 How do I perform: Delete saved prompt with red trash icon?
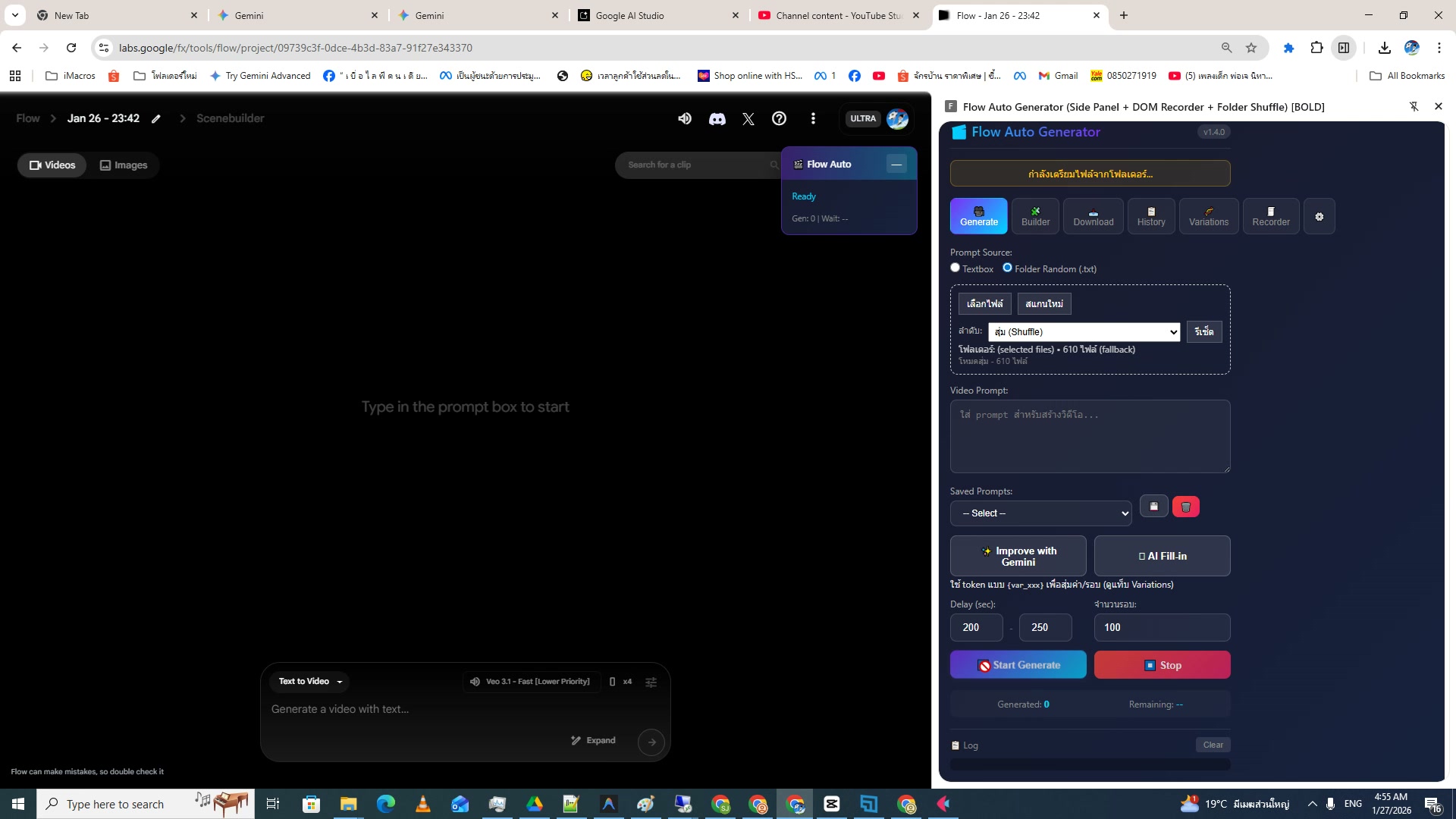(1185, 507)
